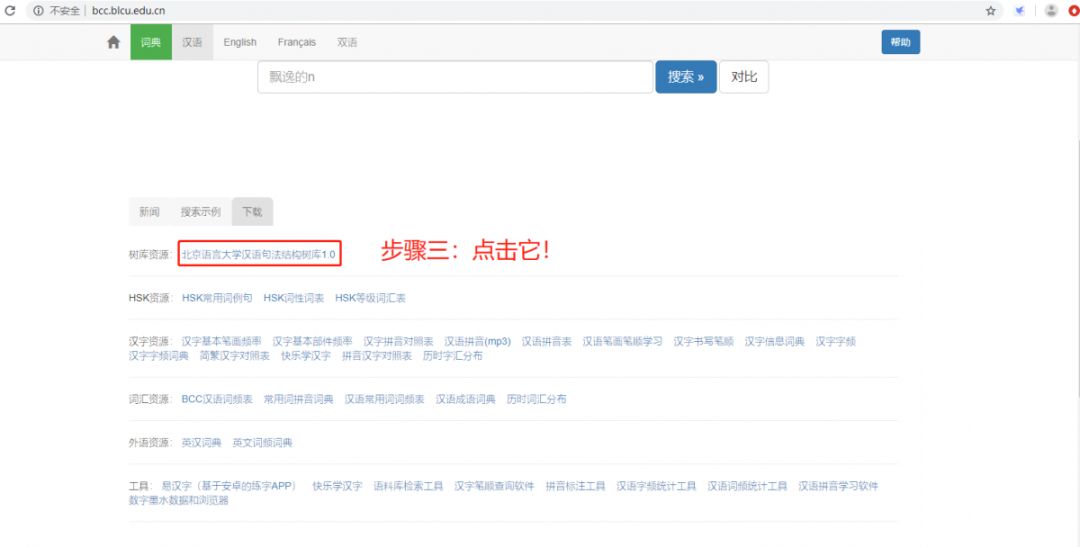Click the not-secure site info icon
This screenshot has height=547, width=1080.
[x=38, y=11]
